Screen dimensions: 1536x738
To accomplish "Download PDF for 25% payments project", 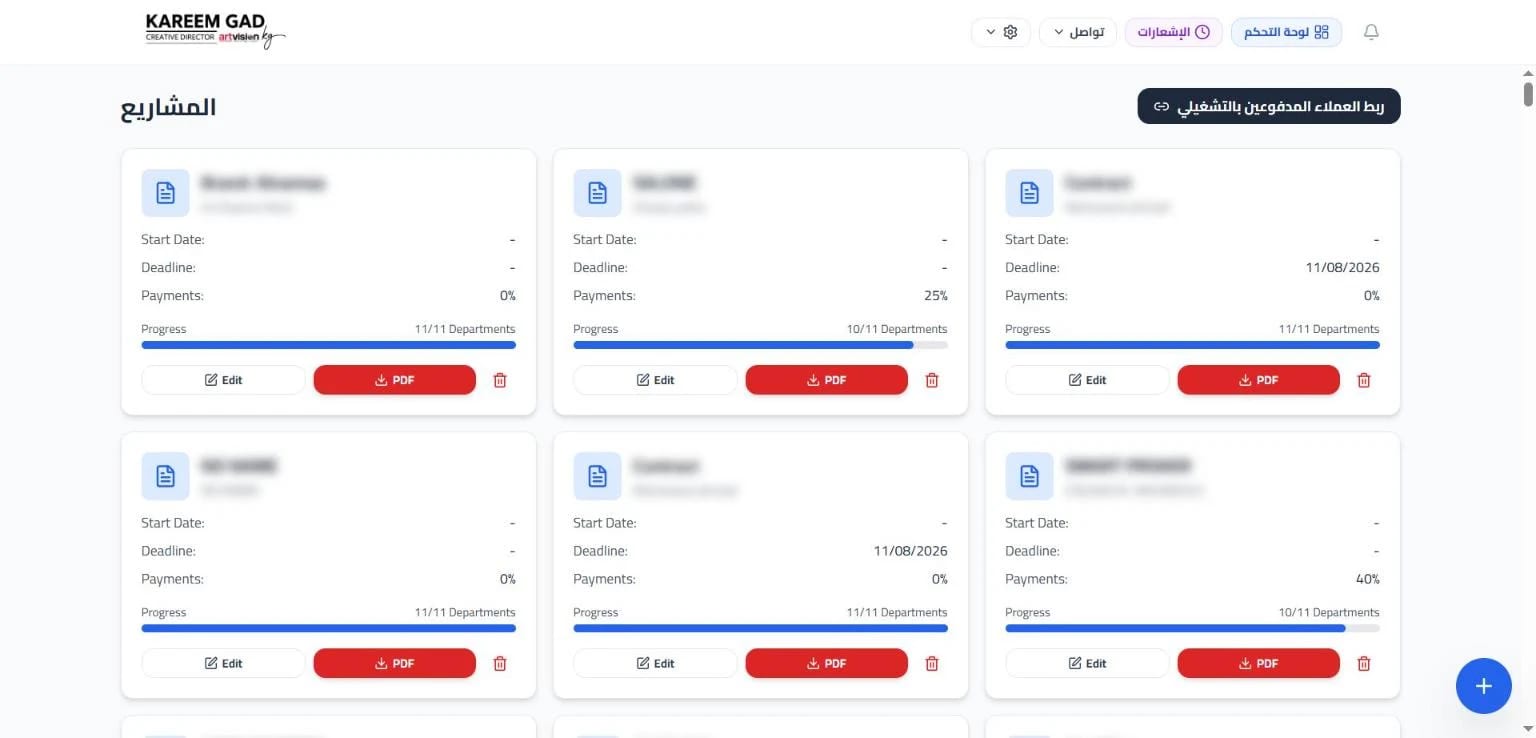I will click(827, 380).
